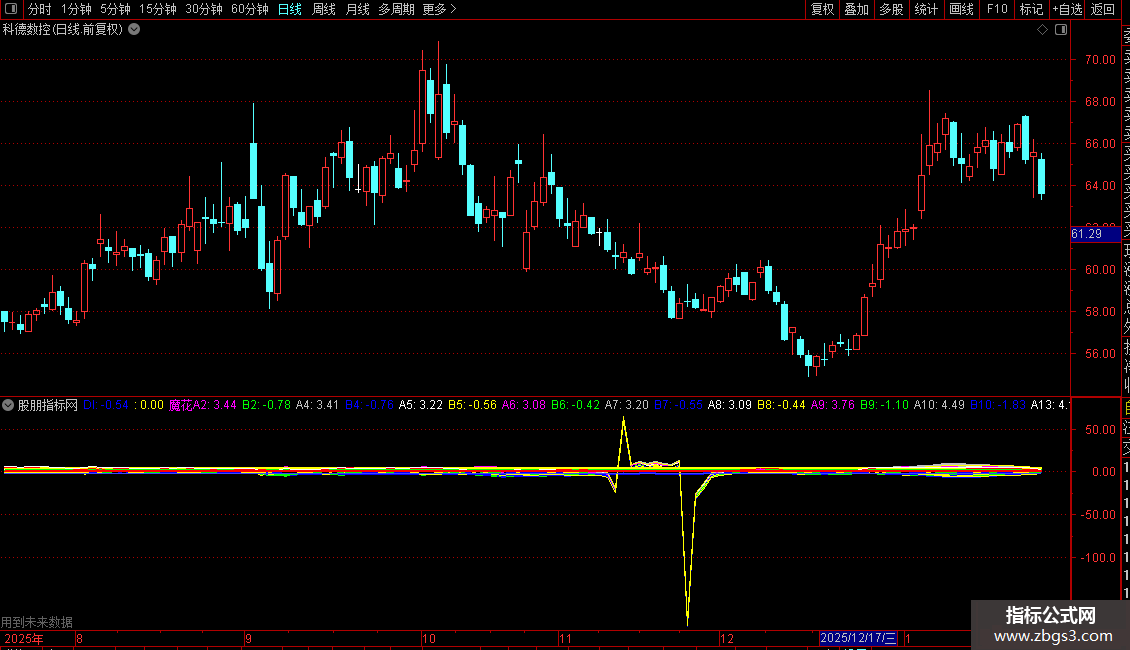Click the 叠加 overlay button
The width and height of the screenshot is (1130, 650).
[857, 9]
